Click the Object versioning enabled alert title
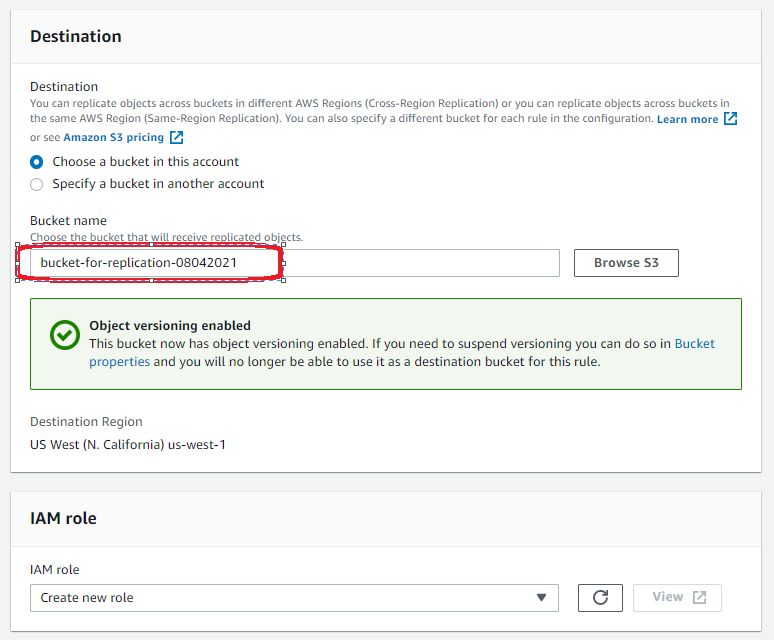The image size is (774, 640). pyautogui.click(x=170, y=325)
